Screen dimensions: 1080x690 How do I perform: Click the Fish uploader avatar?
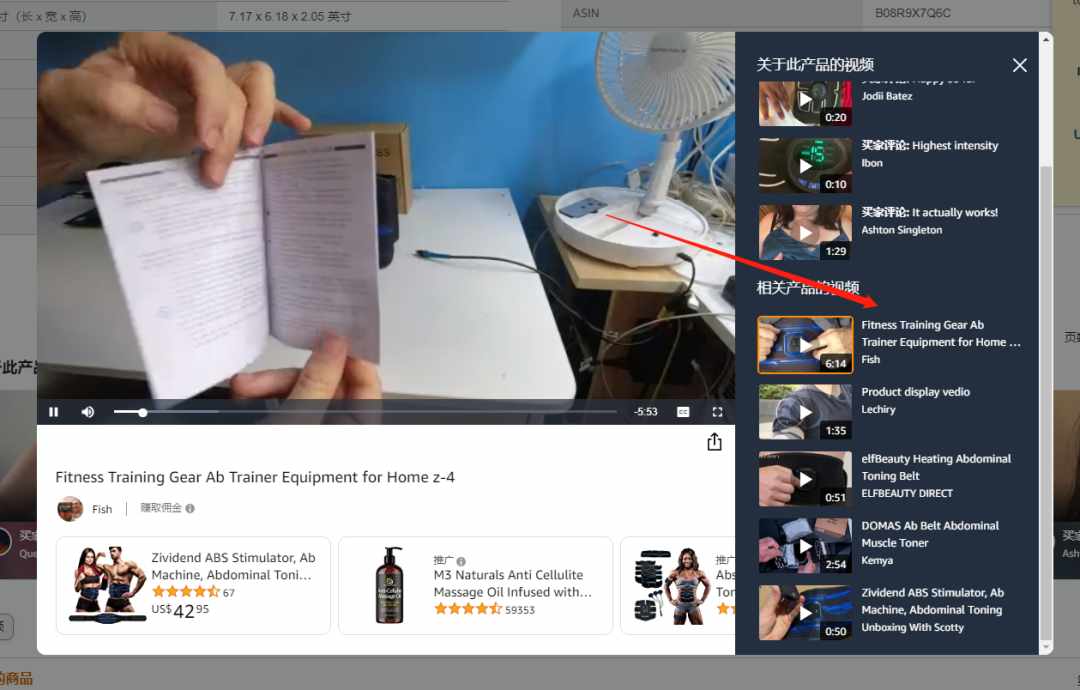70,509
